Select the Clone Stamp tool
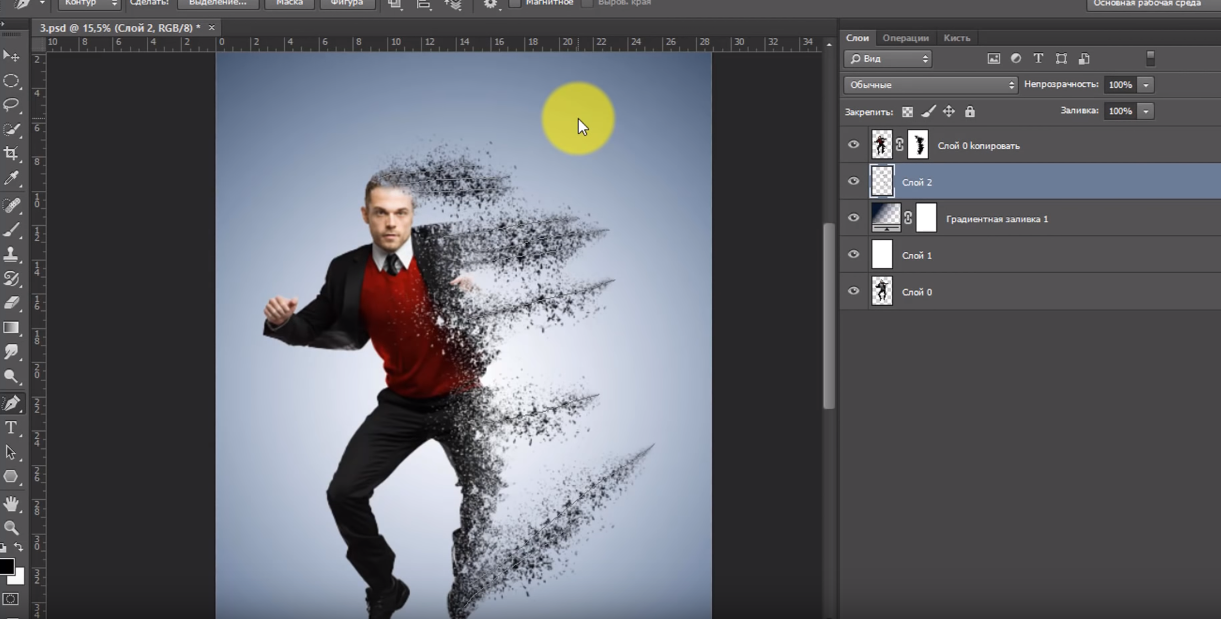This screenshot has height=619, width=1221. [11, 254]
